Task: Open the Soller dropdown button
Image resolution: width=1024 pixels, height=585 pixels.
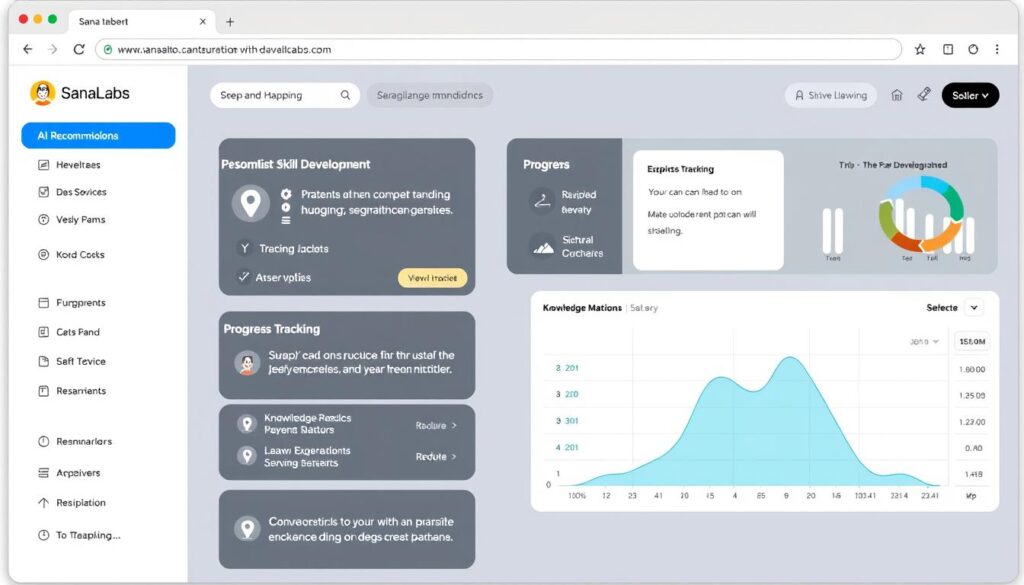Action: click(x=970, y=95)
